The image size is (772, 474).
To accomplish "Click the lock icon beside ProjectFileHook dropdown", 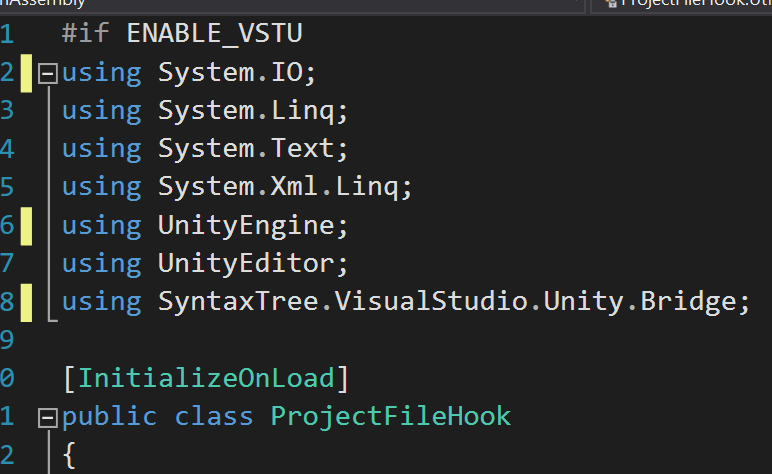I will pyautogui.click(x=612, y=3).
